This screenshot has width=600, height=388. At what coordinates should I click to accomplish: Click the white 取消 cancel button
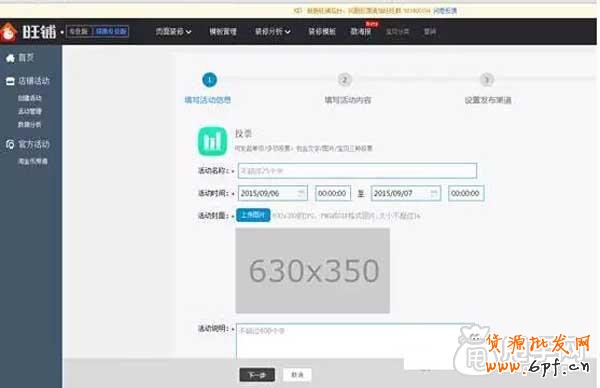point(297,375)
